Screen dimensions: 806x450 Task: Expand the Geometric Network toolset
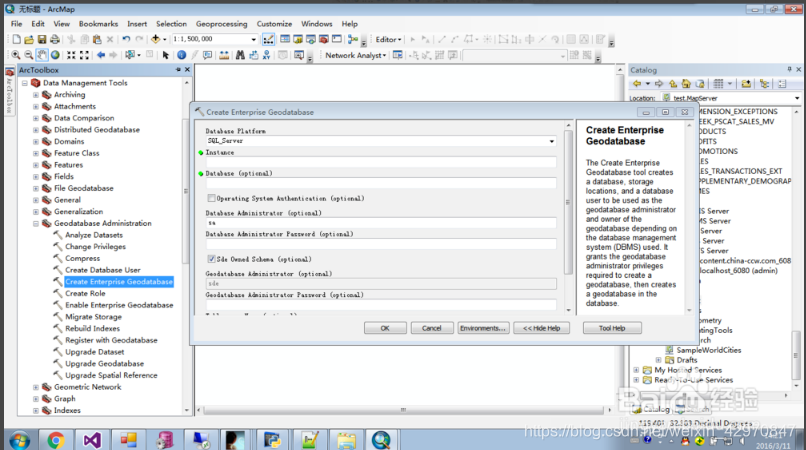click(x=35, y=387)
